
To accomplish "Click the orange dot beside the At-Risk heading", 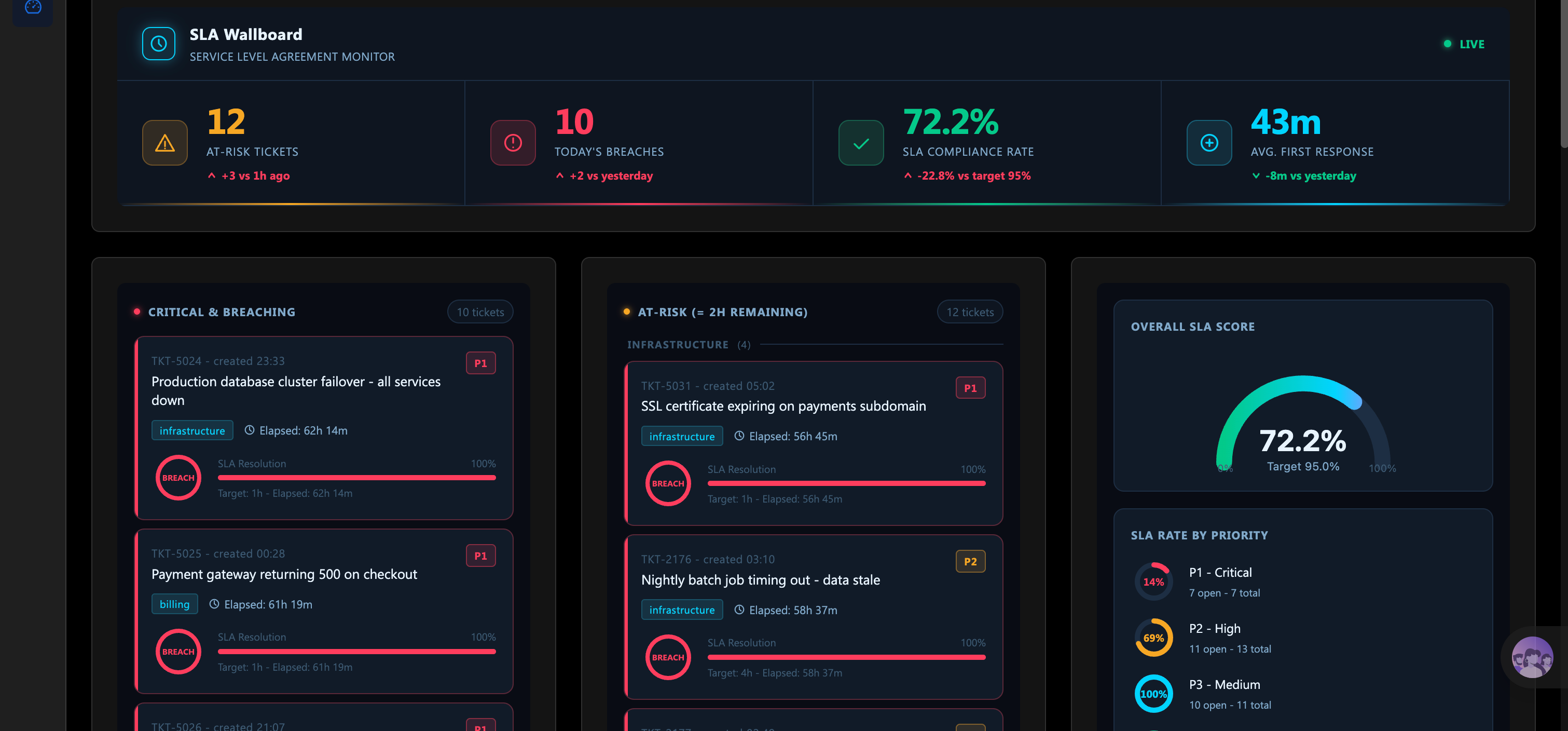I will [x=627, y=312].
